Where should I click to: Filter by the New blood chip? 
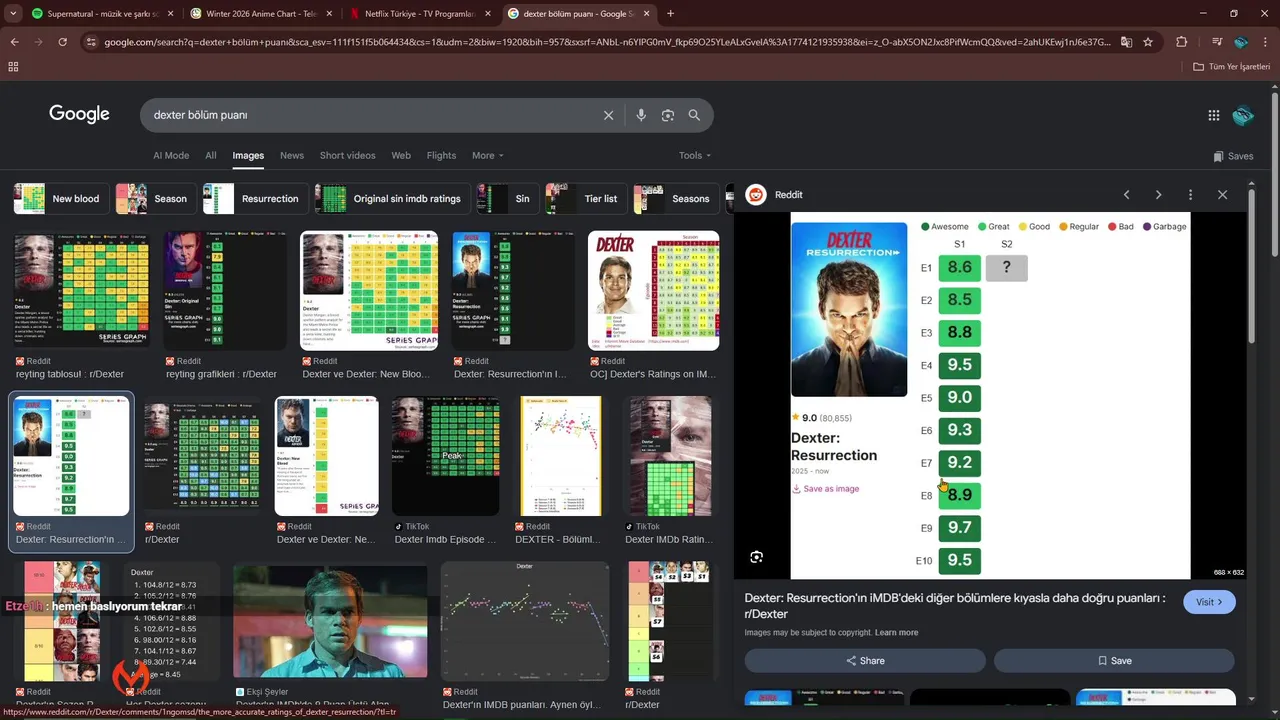[60, 199]
